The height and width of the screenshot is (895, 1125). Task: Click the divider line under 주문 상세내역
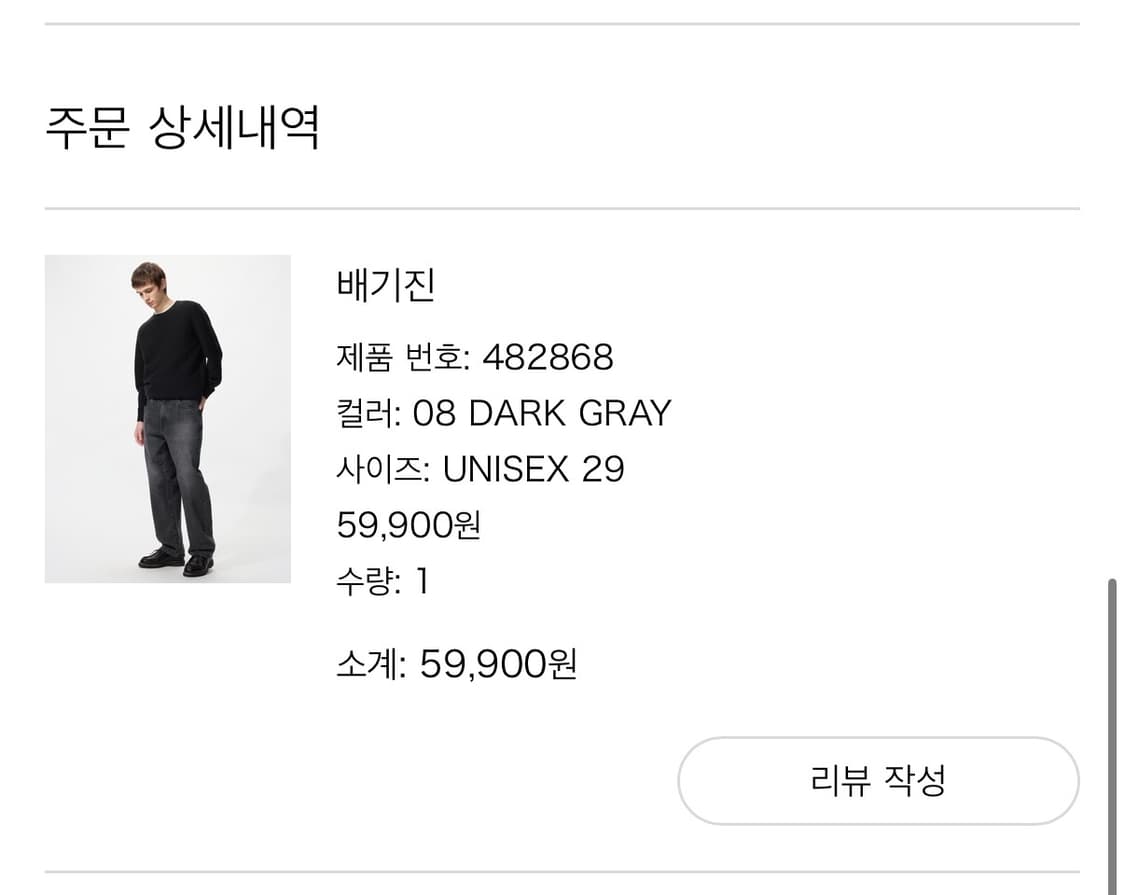[560, 208]
